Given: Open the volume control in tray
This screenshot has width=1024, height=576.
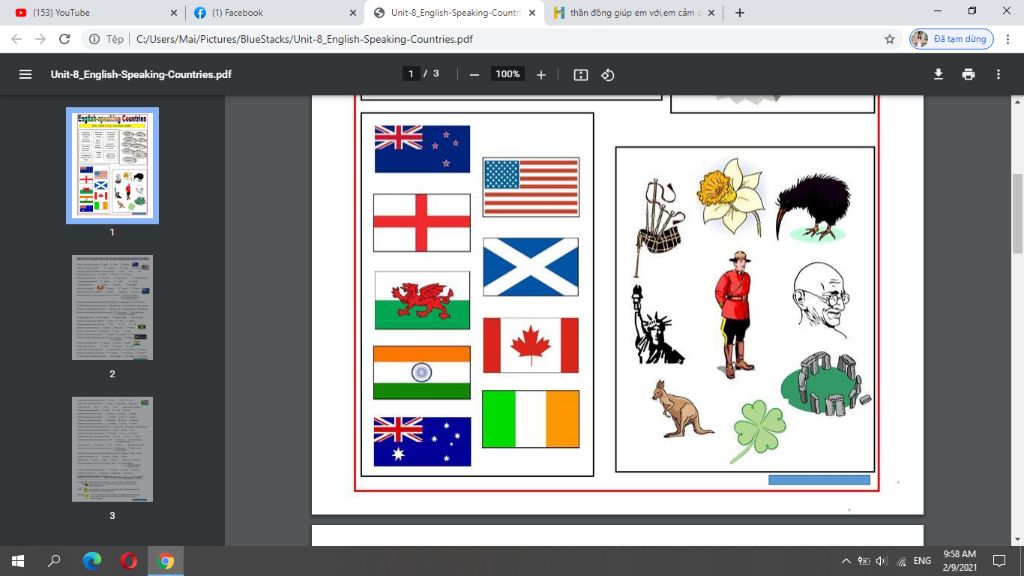Looking at the screenshot, I should click(x=882, y=561).
